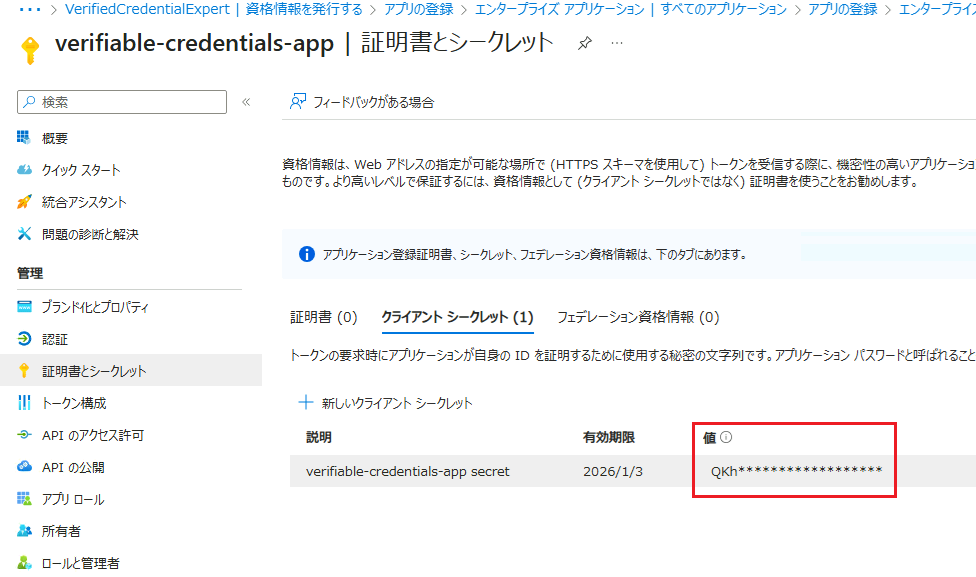Go to 問題の診断と解決 in sidebar
Viewport: 976px width, 577px height.
pyautogui.click(x=90, y=234)
